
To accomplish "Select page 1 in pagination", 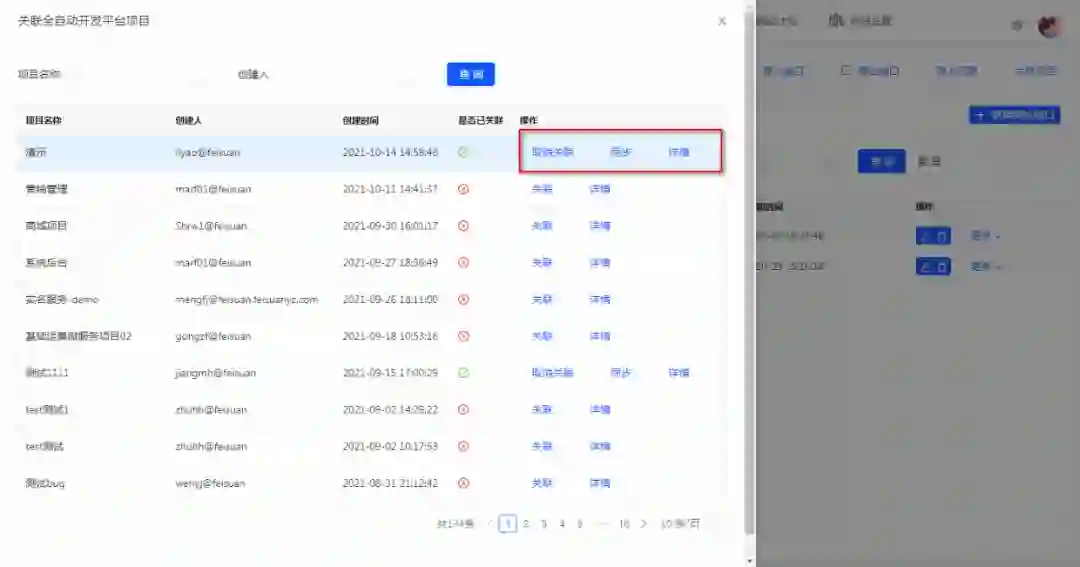I will point(508,524).
